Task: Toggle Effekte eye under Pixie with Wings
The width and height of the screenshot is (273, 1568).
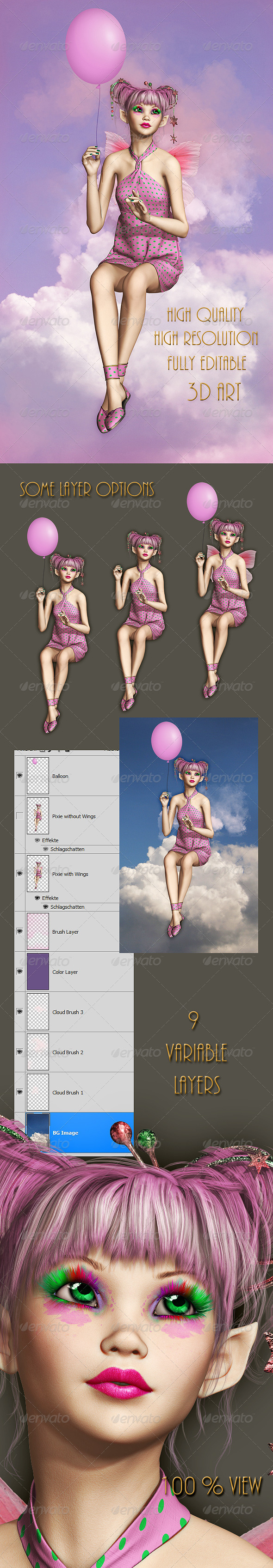Action: coord(37,898)
